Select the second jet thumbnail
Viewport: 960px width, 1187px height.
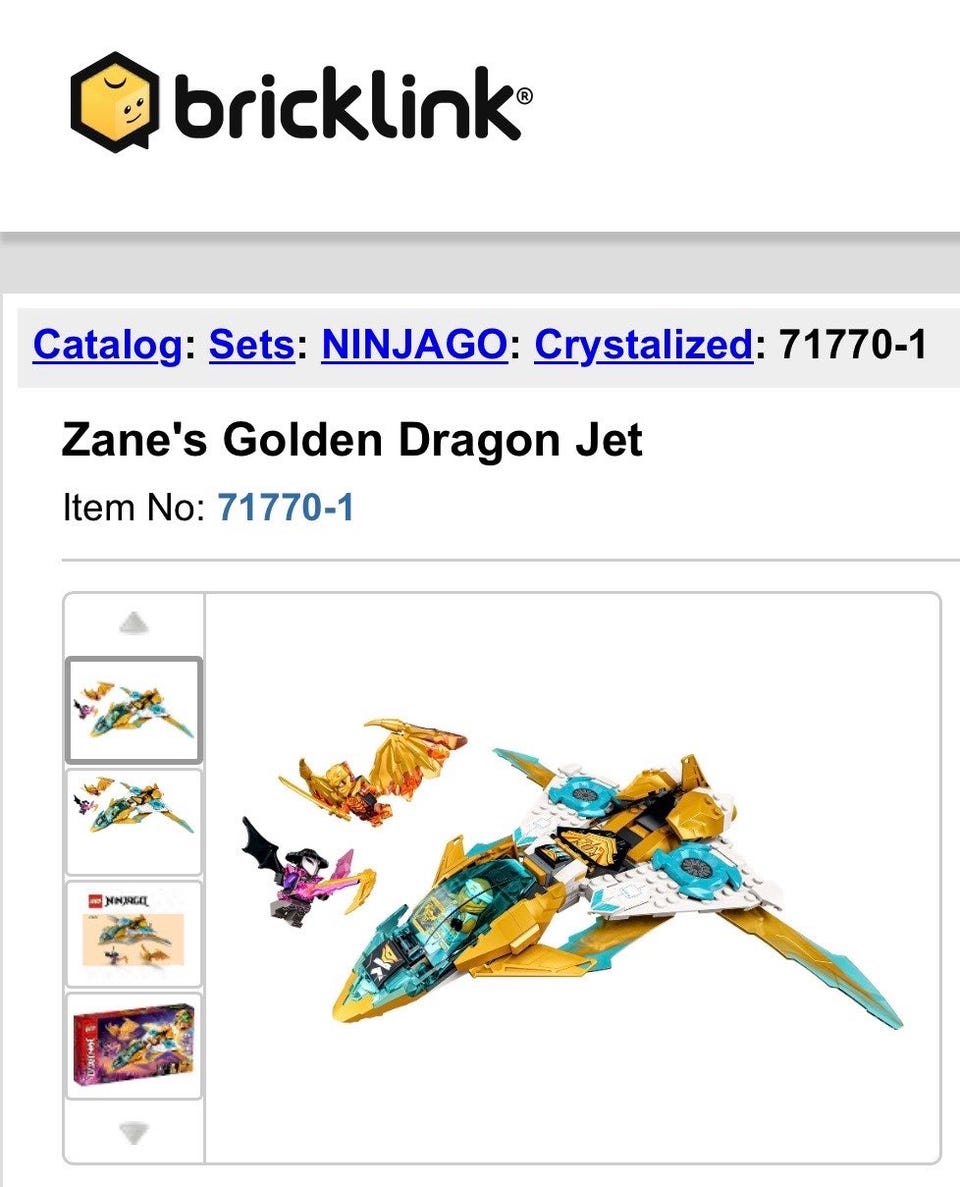click(134, 821)
